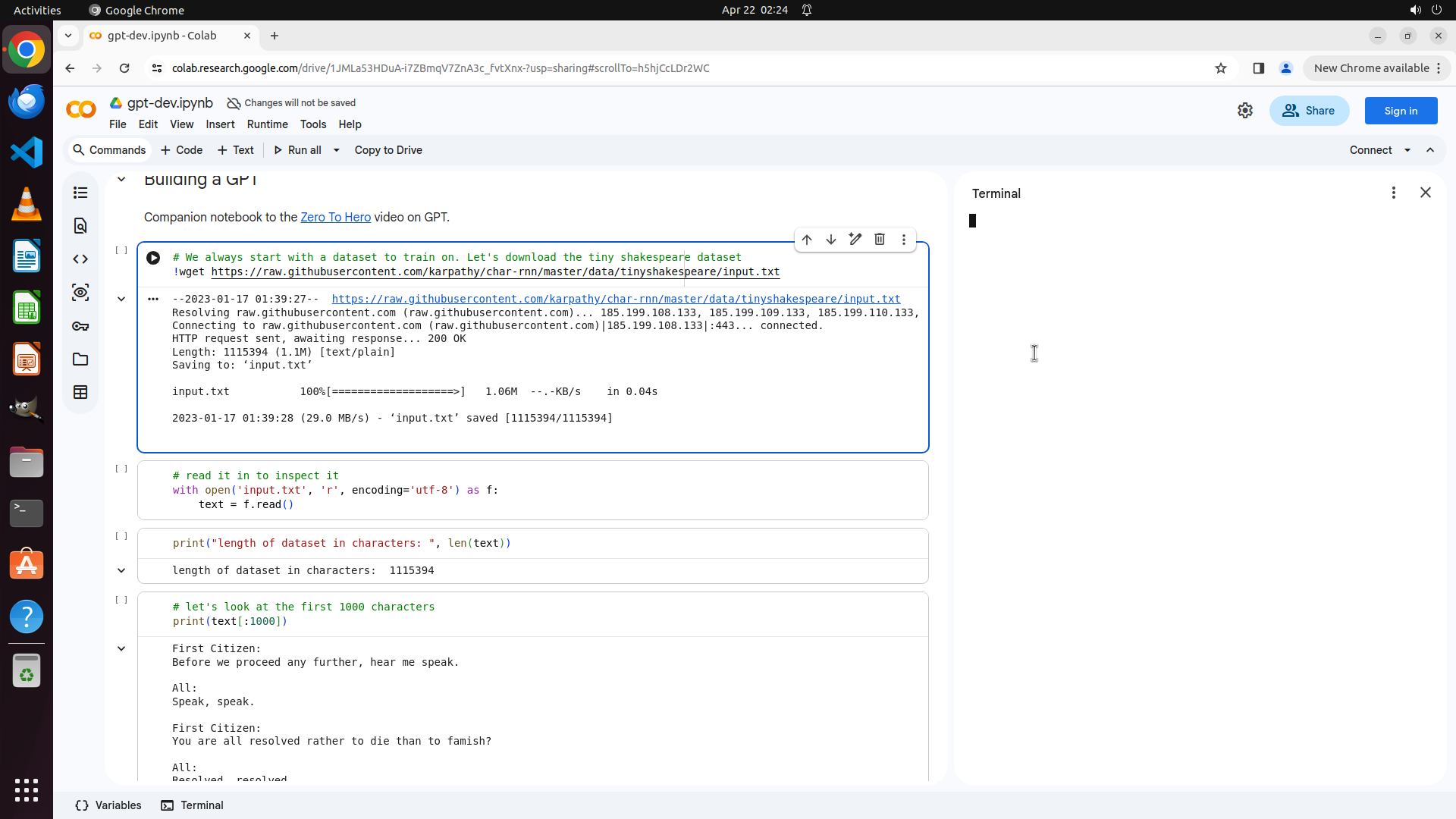Open Colab settings gear icon
The image size is (1456, 819).
1245,111
